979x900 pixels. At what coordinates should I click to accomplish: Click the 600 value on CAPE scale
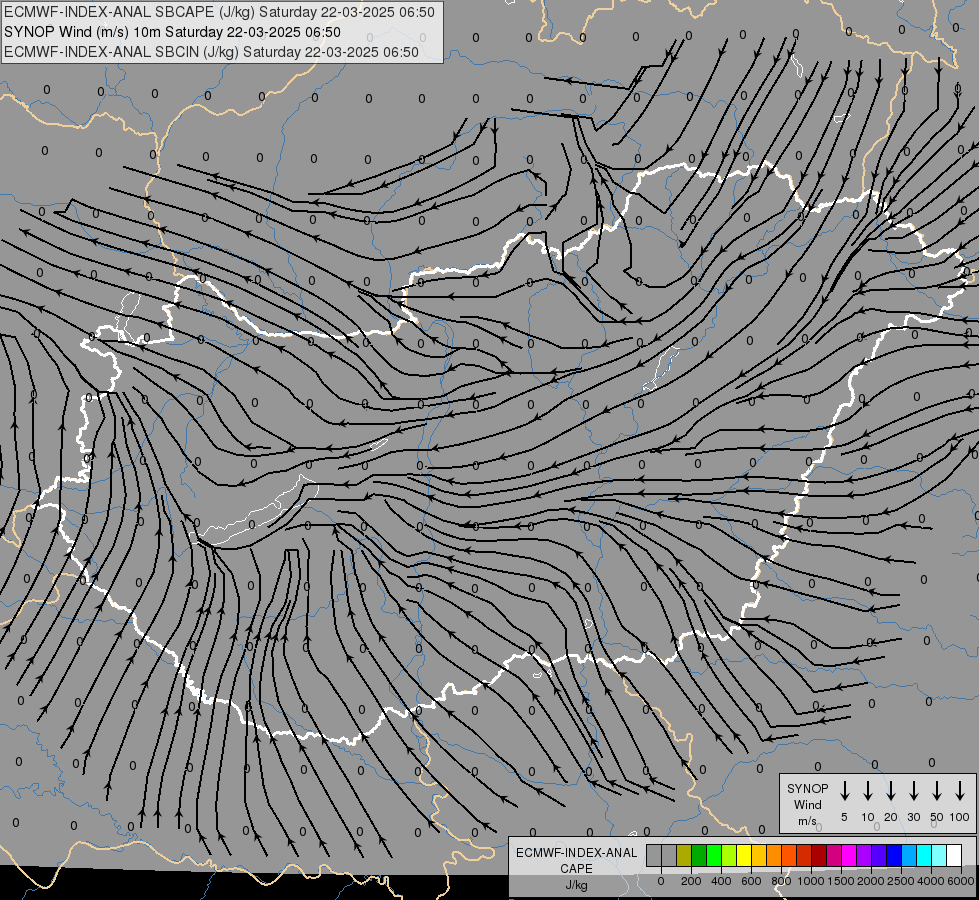(751, 881)
